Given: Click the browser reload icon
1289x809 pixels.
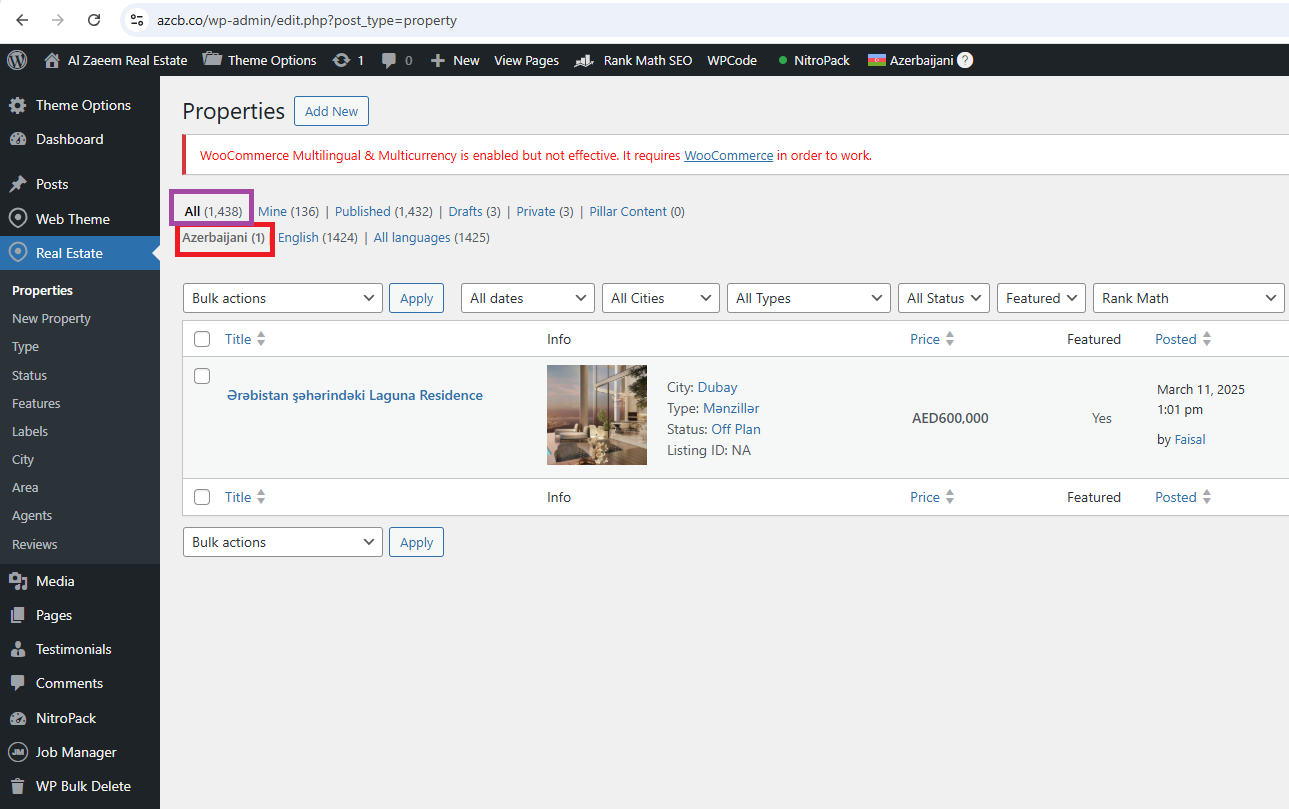Looking at the screenshot, I should 94,20.
